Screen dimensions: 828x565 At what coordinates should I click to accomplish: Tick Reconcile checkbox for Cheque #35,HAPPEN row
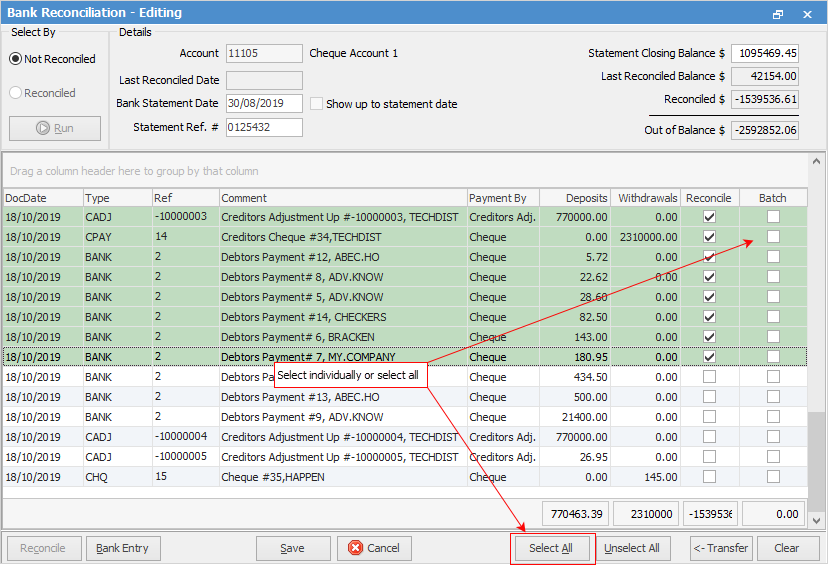tap(709, 477)
